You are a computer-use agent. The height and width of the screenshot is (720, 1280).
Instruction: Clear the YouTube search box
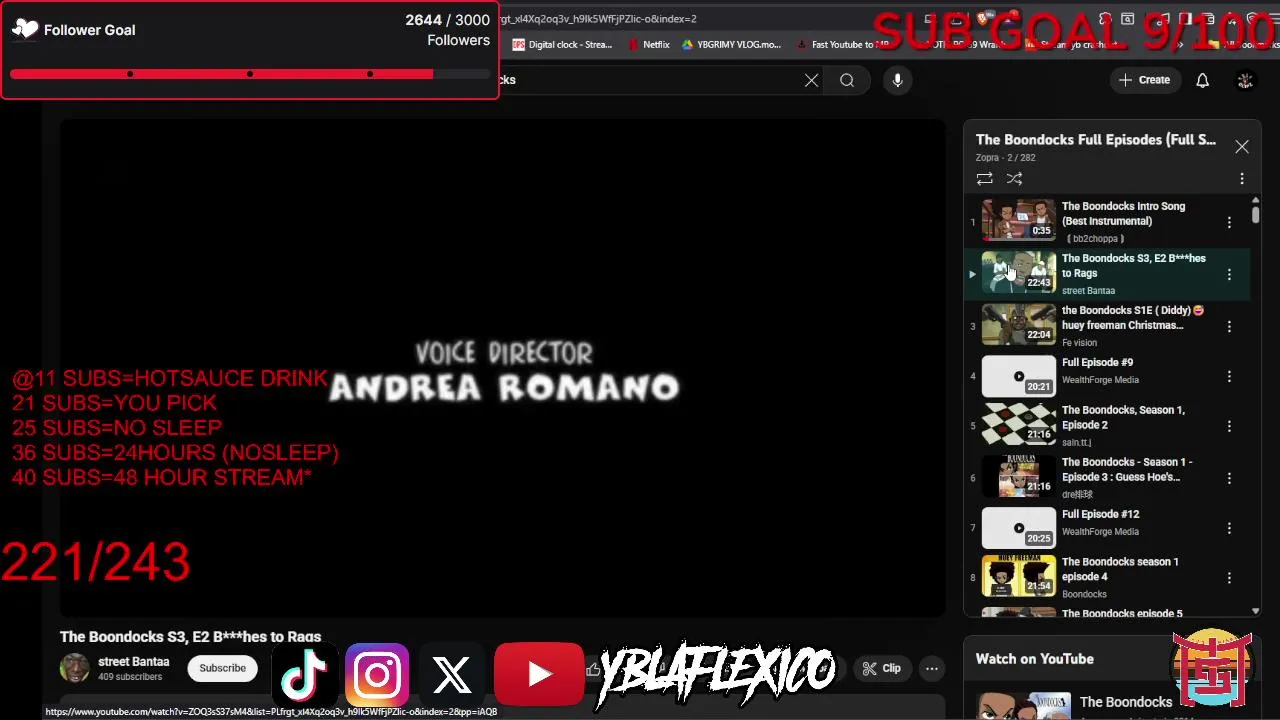pos(812,80)
